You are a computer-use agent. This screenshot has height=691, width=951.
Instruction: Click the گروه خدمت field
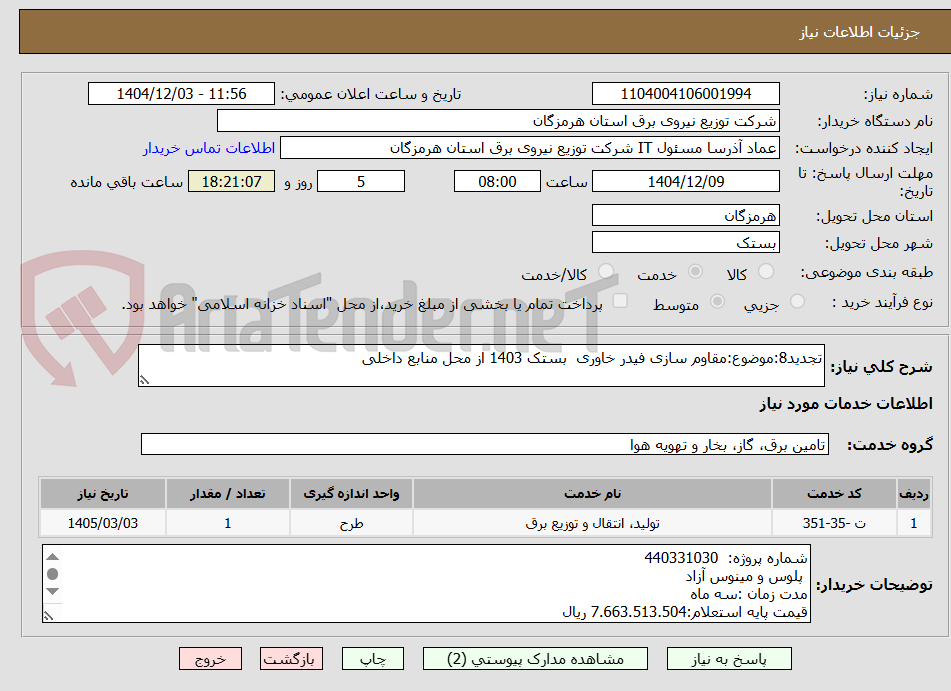485,444
